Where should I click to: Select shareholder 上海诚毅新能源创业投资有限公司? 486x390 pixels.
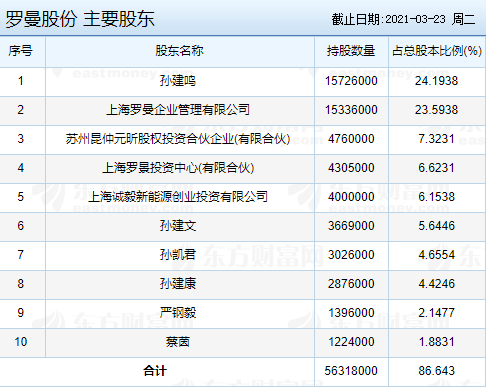[178, 197]
